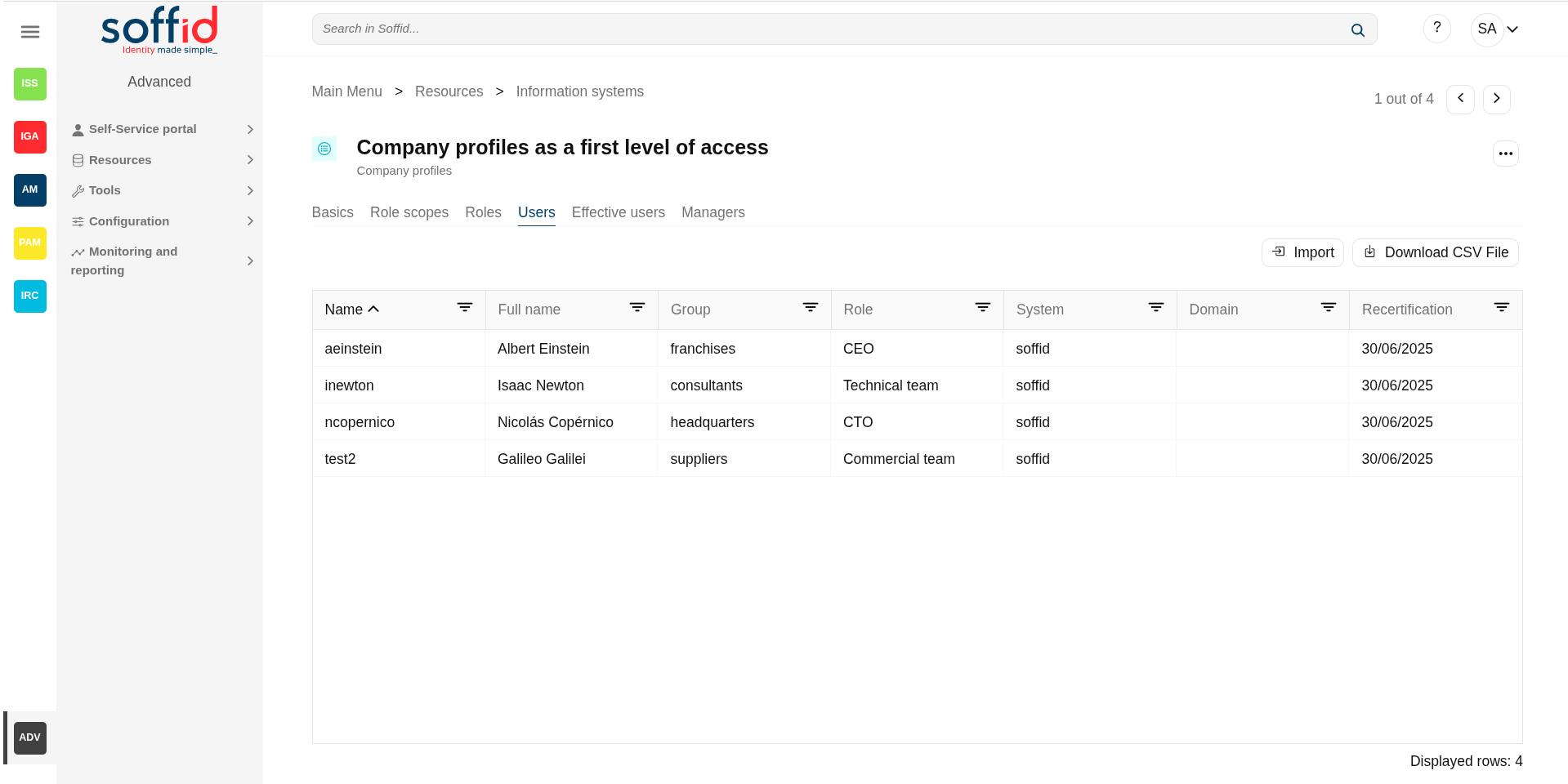Open the IRC module icon
The height and width of the screenshot is (784, 1568).
(30, 296)
